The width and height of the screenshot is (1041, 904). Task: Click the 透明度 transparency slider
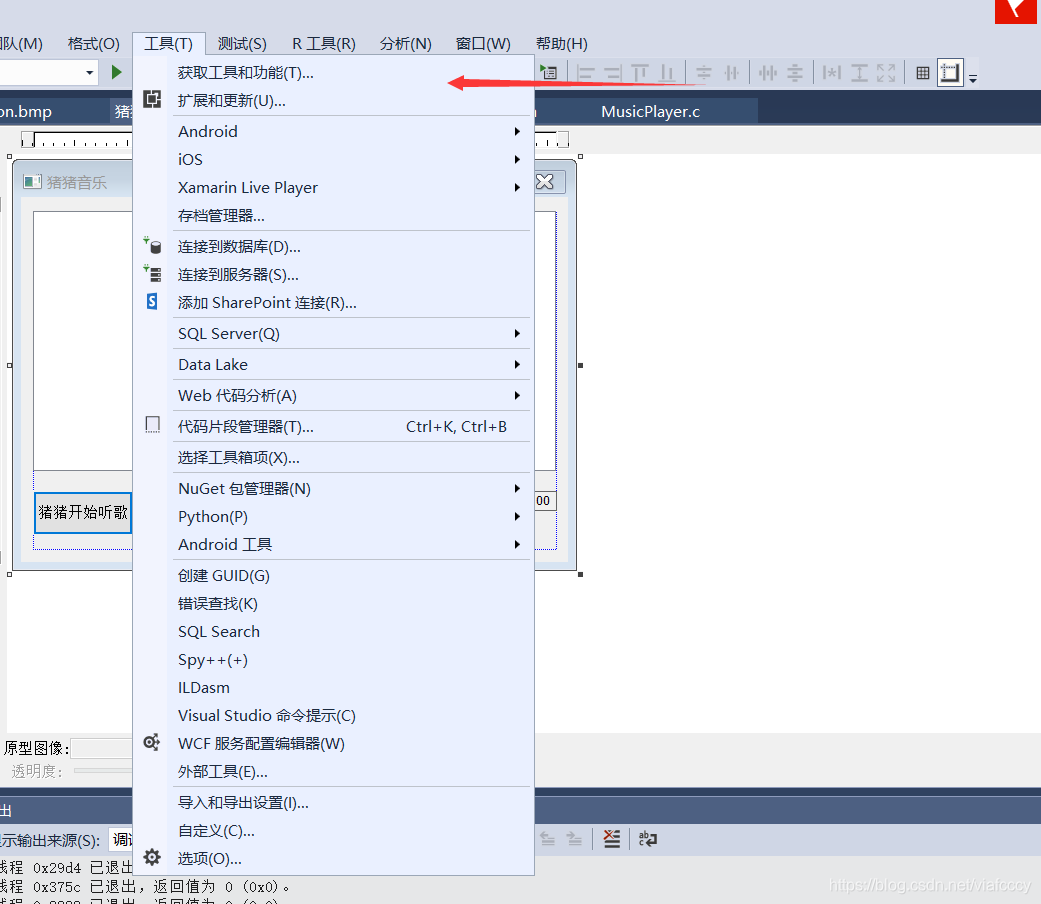point(103,771)
